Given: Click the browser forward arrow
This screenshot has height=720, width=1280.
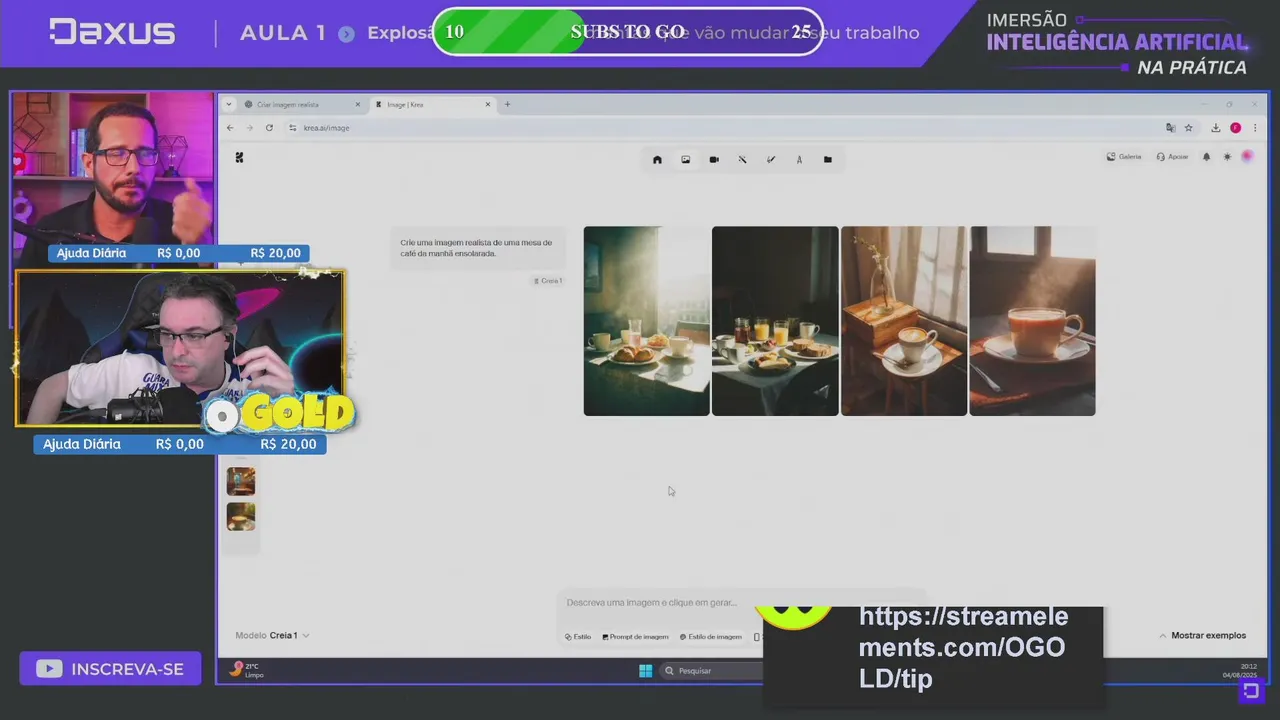Looking at the screenshot, I should [x=249, y=128].
